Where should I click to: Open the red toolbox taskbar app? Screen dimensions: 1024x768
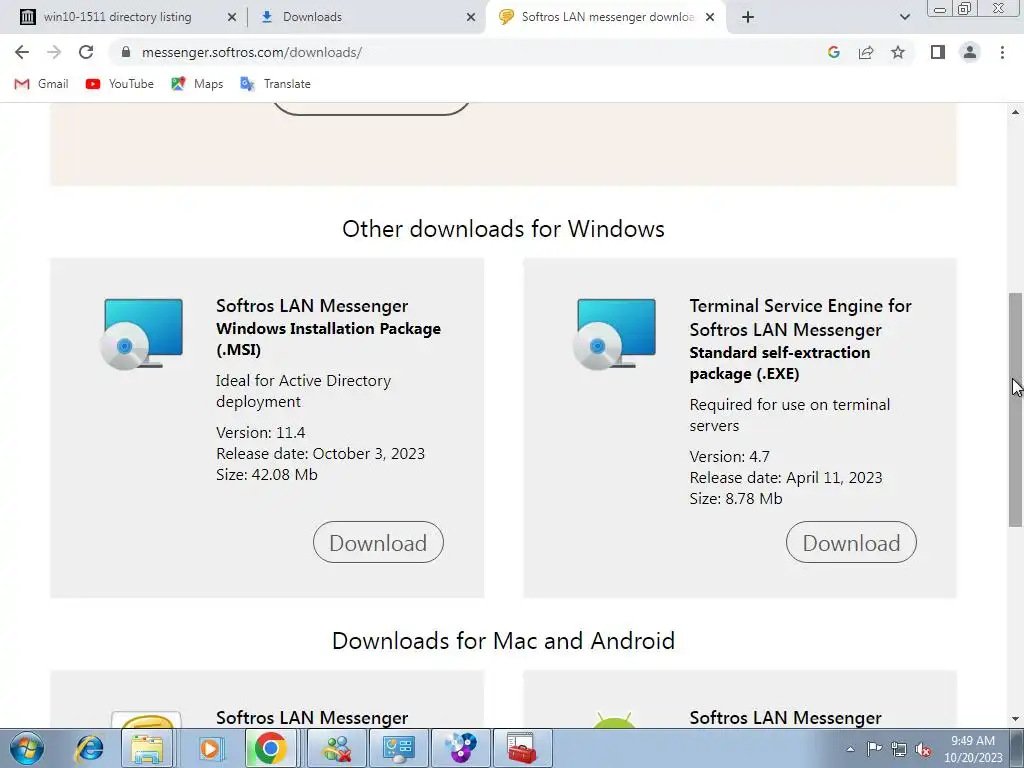pyautogui.click(x=522, y=748)
